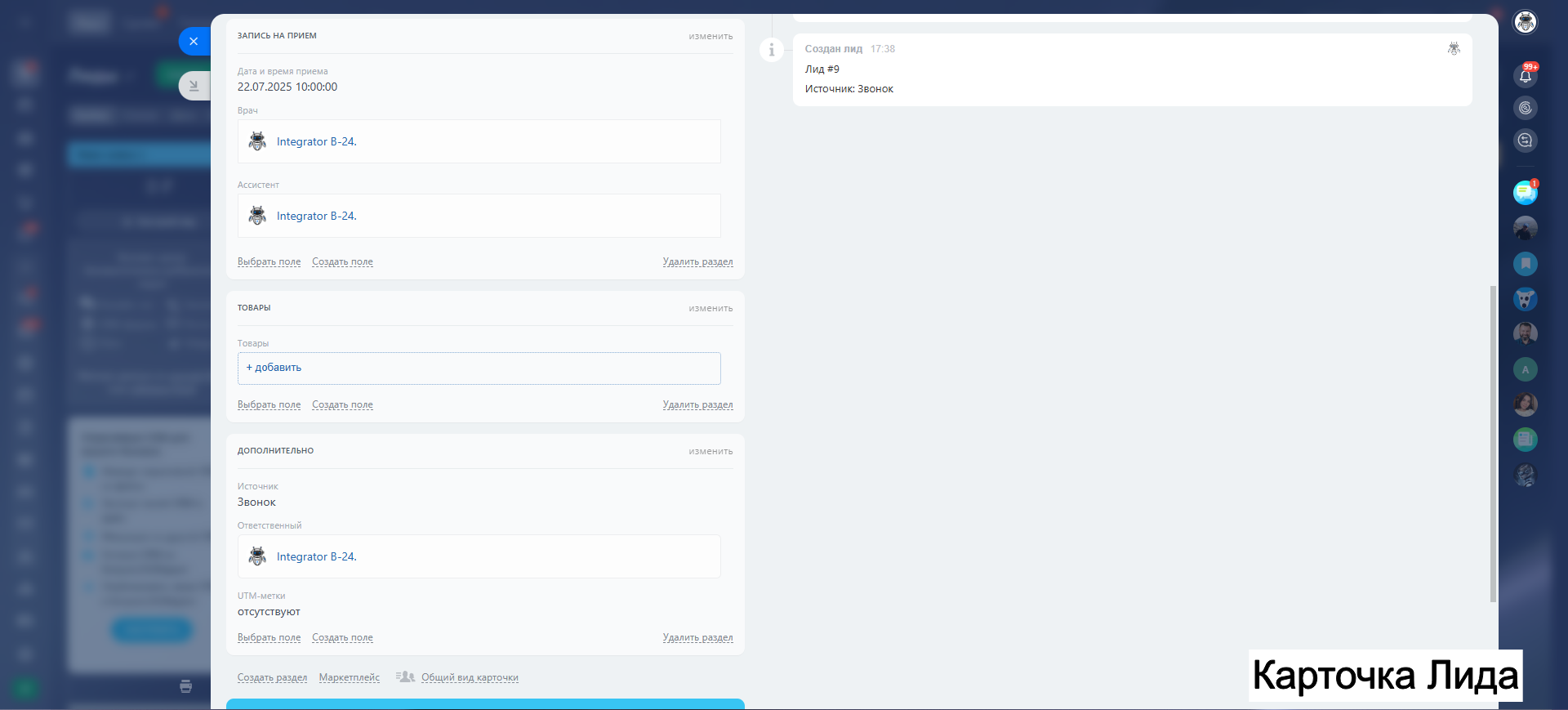Click the spiral target icon in sidebar
The width and height of the screenshot is (1568, 710).
(x=1525, y=108)
